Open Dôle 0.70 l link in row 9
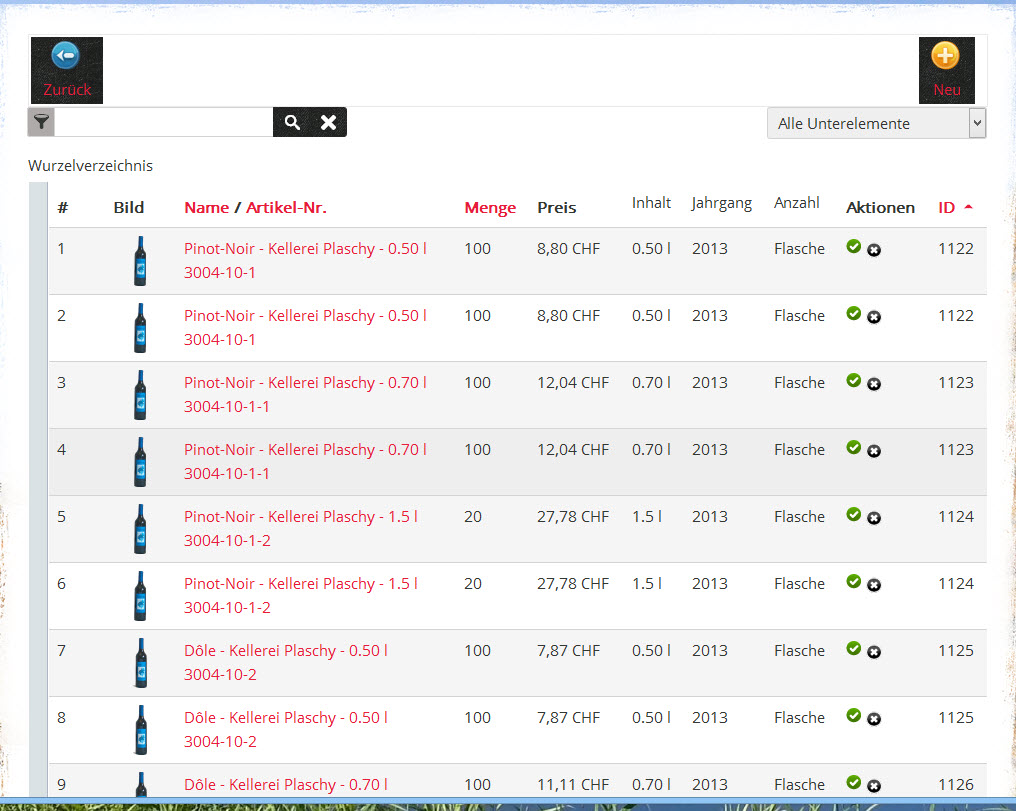 tap(286, 785)
